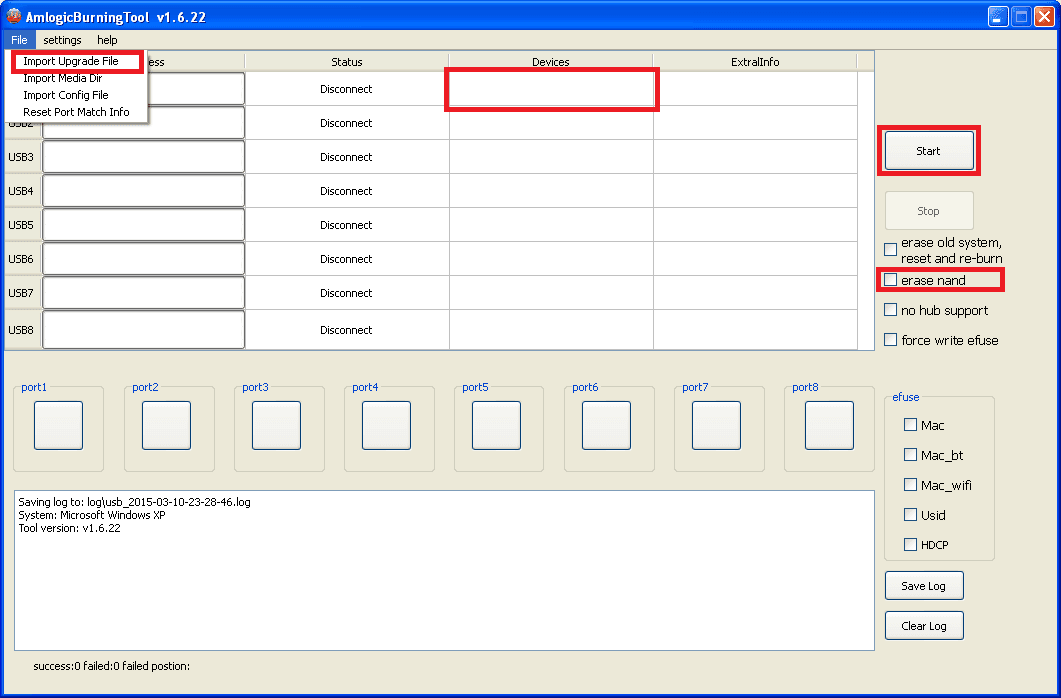Click the port5 indicator box
The image size is (1061, 698).
pos(496,425)
